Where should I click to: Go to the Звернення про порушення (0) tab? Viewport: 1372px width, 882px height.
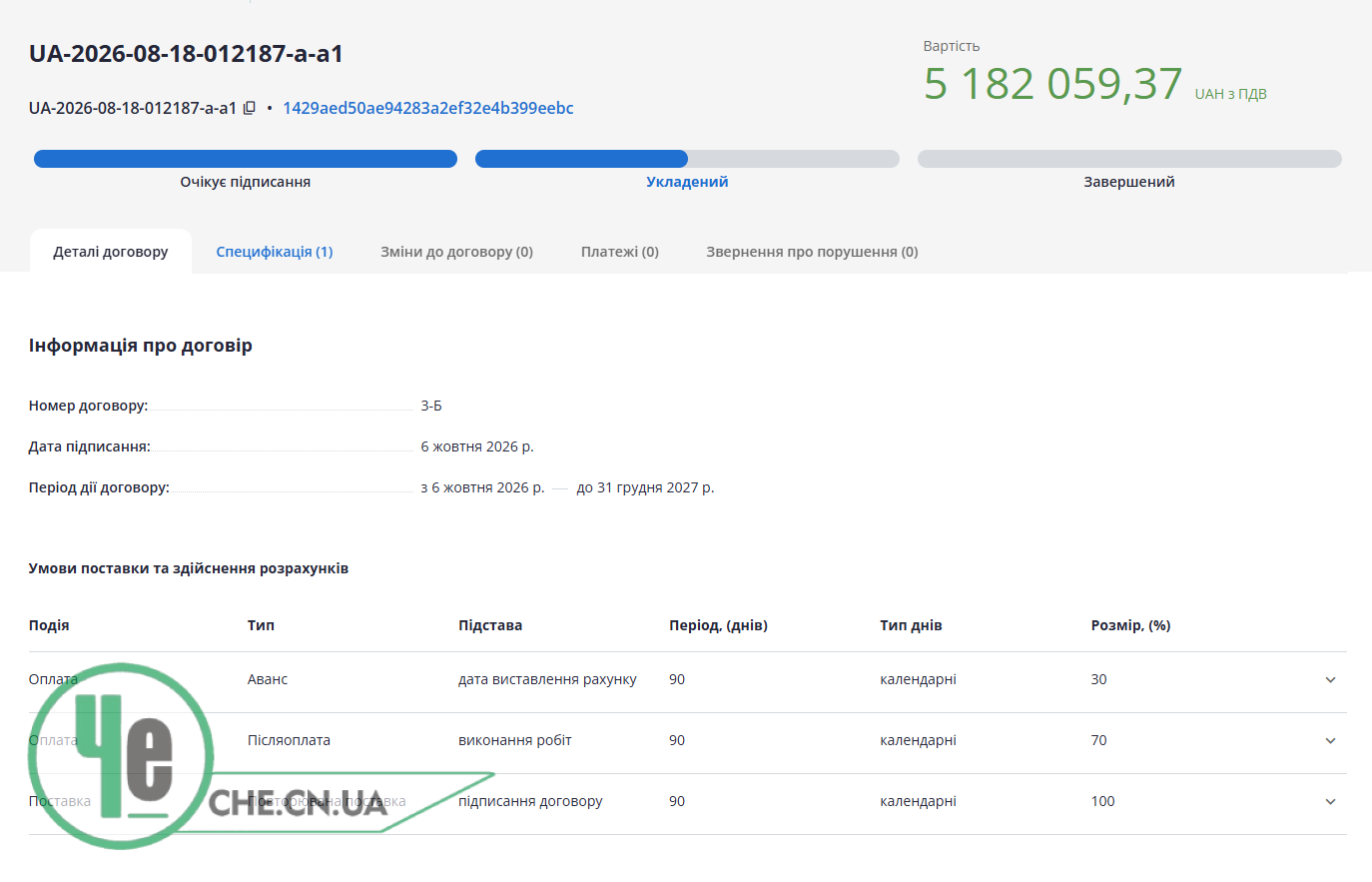[812, 252]
